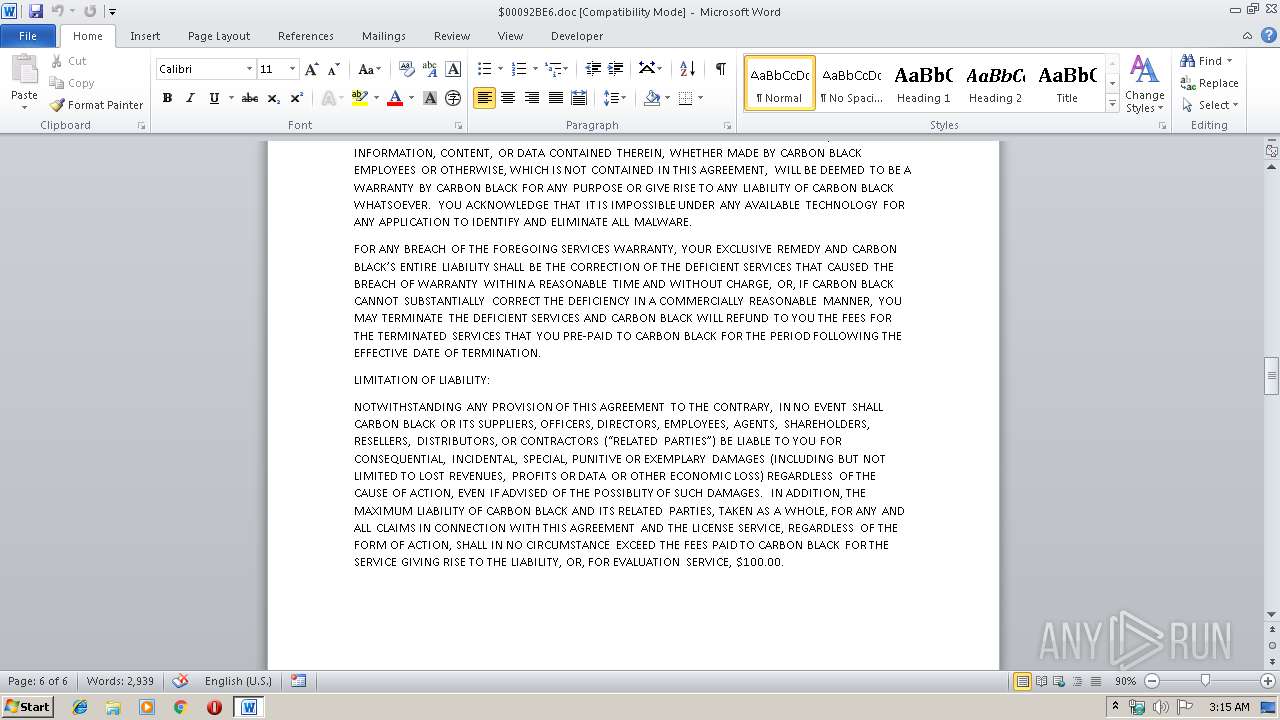Open line spacing options dropdown
Viewport: 1280px width, 720px height.
pos(615,98)
